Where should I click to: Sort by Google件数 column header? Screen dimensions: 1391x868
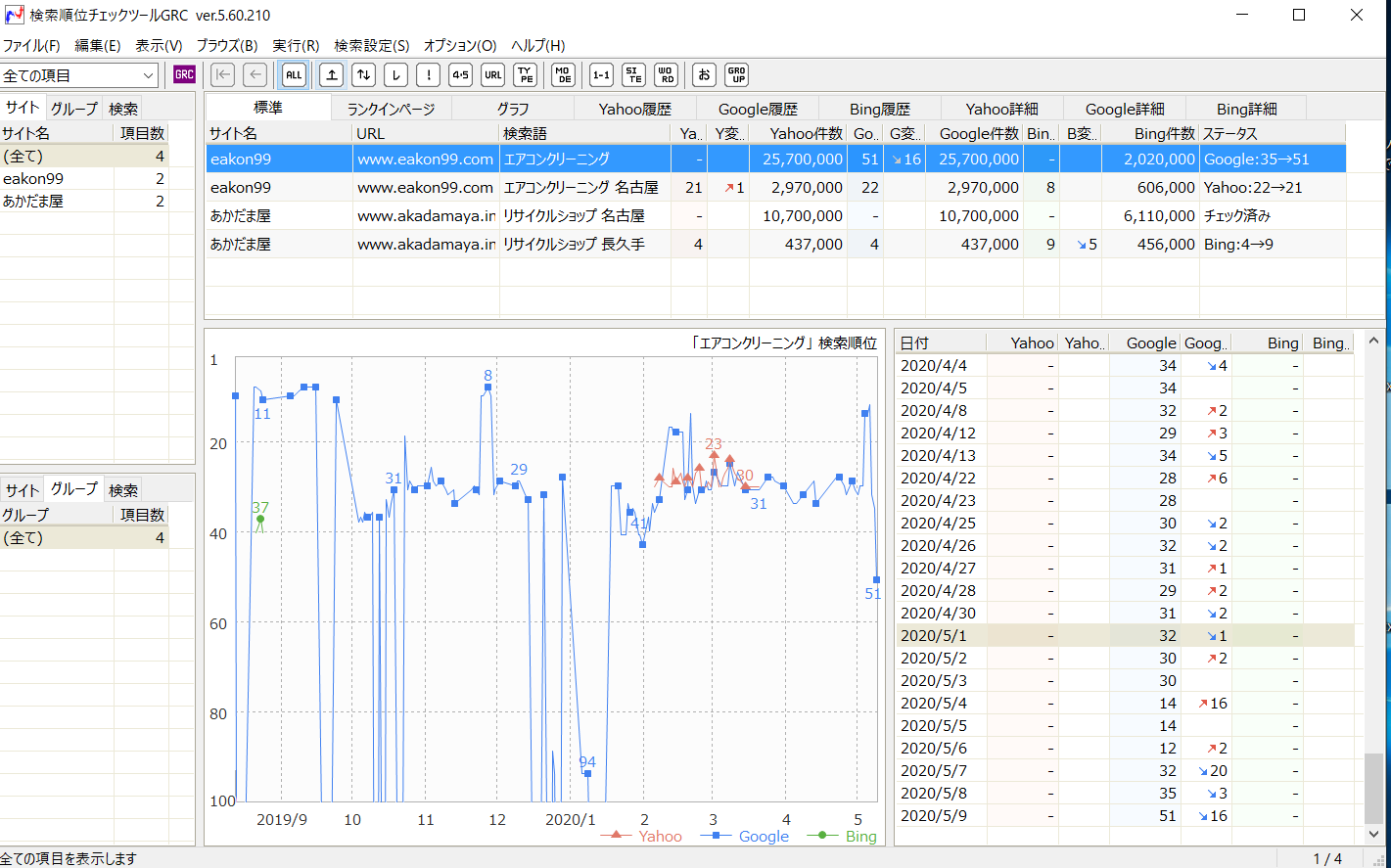point(979,133)
